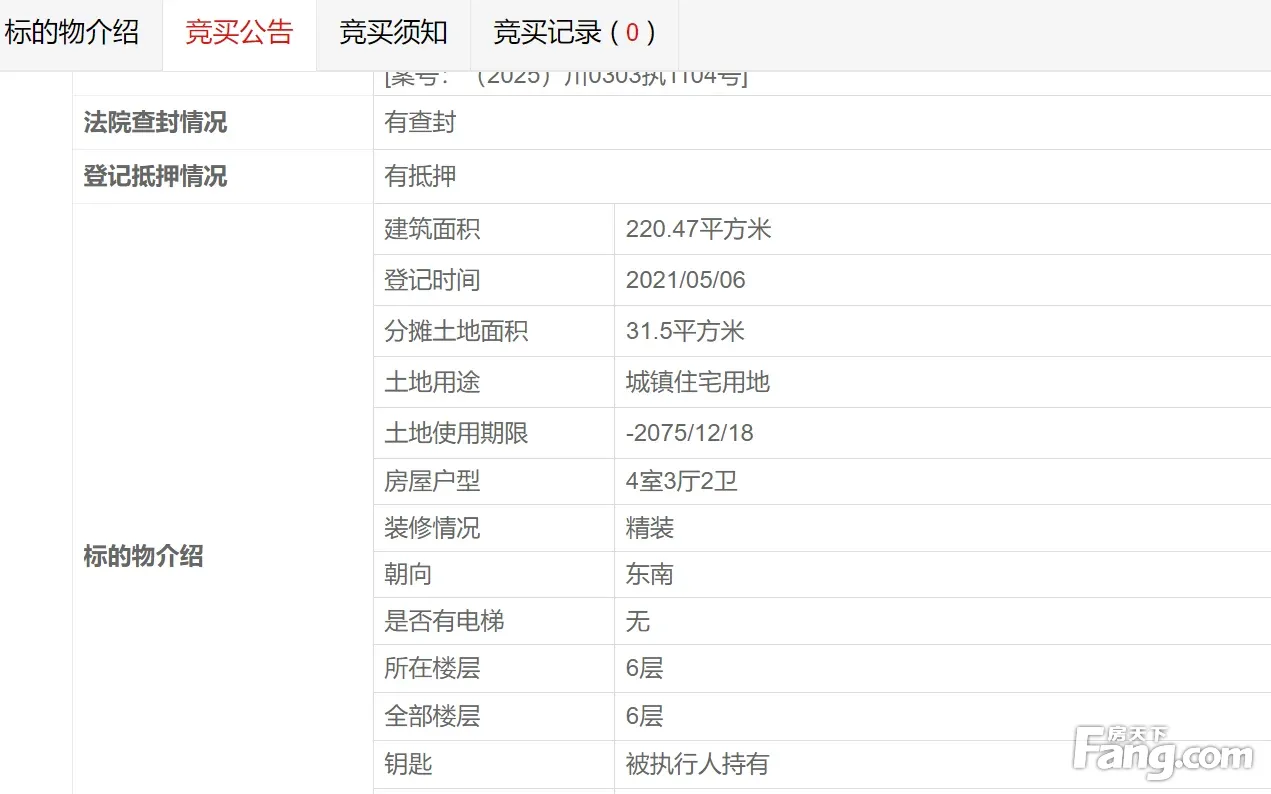
Task: View the 竞买记录 (0) tab
Action: [574, 33]
